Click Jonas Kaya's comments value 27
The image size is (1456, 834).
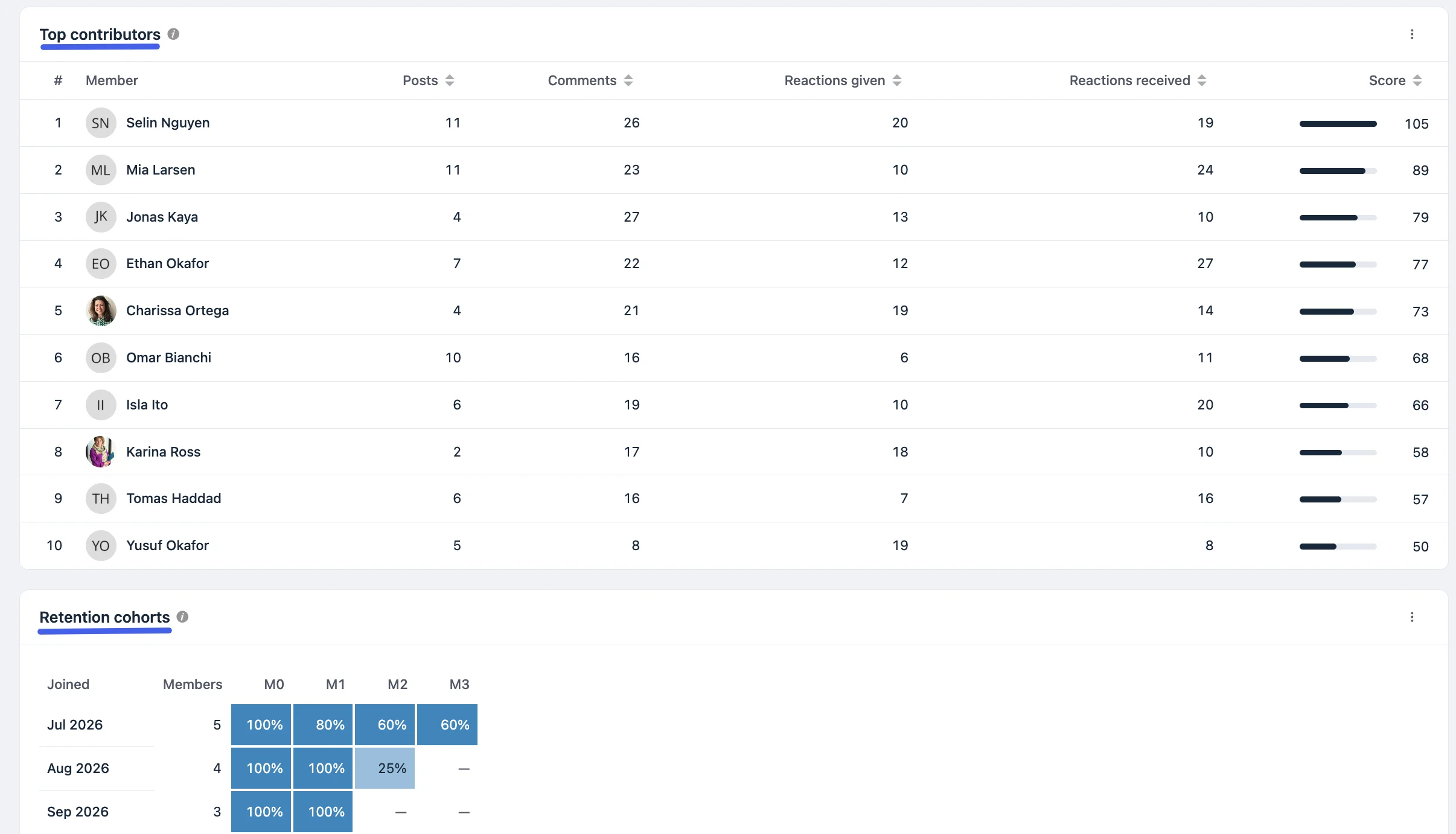(x=631, y=217)
